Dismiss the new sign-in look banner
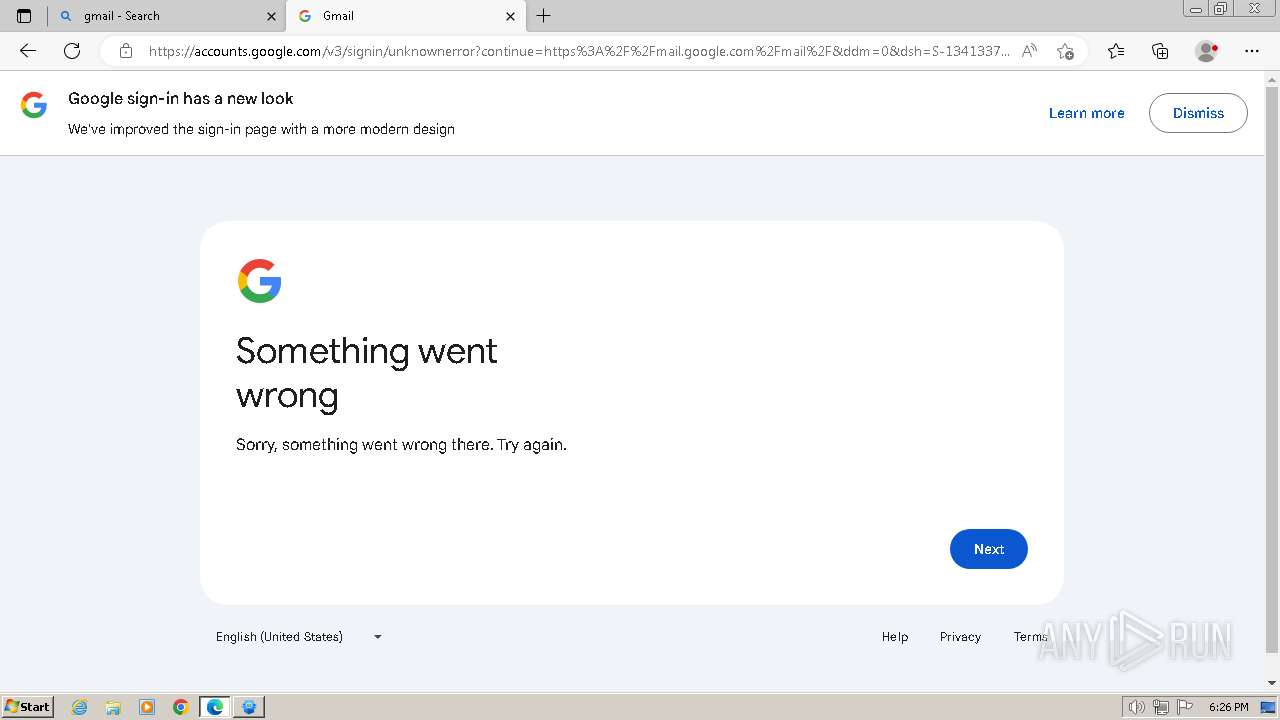The image size is (1280, 720). click(x=1198, y=113)
